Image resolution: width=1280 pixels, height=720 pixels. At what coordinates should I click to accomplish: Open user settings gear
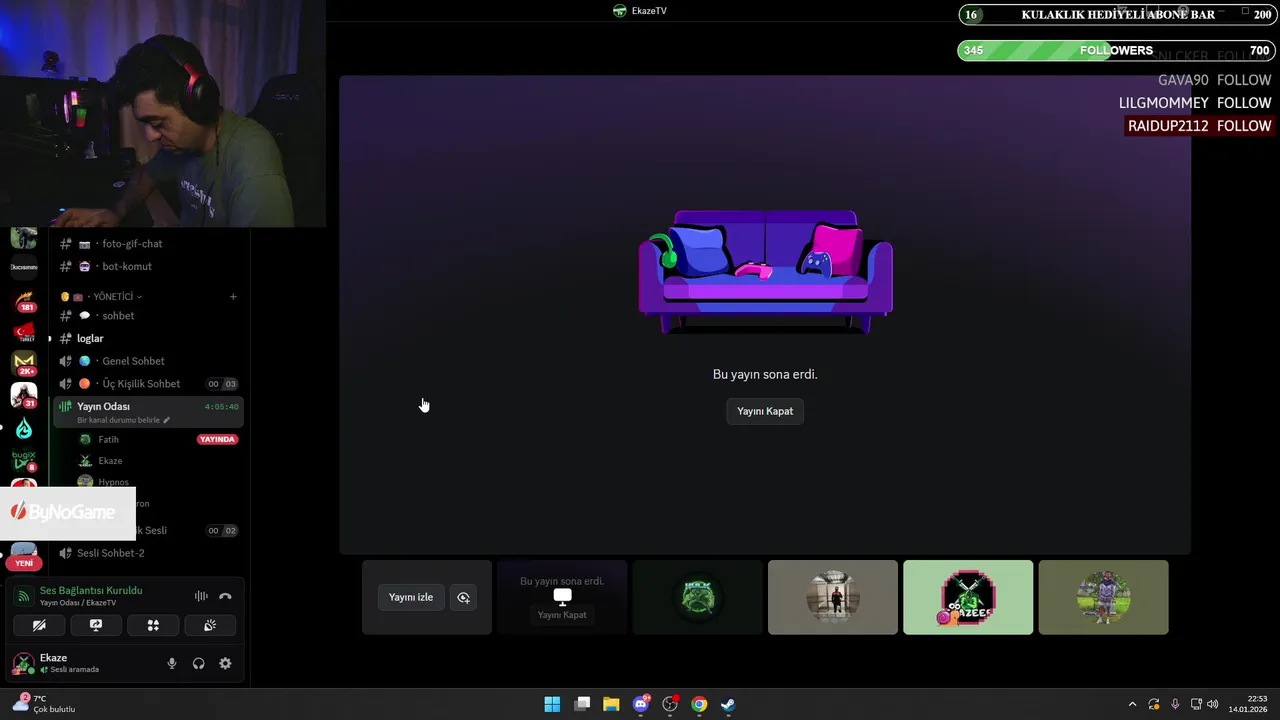pos(225,663)
